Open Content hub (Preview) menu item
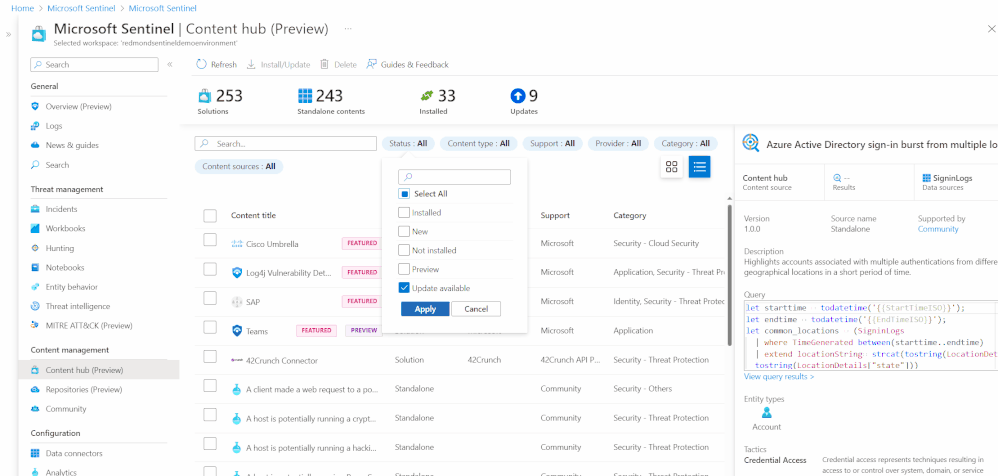The height and width of the screenshot is (476, 998). (x=99, y=370)
